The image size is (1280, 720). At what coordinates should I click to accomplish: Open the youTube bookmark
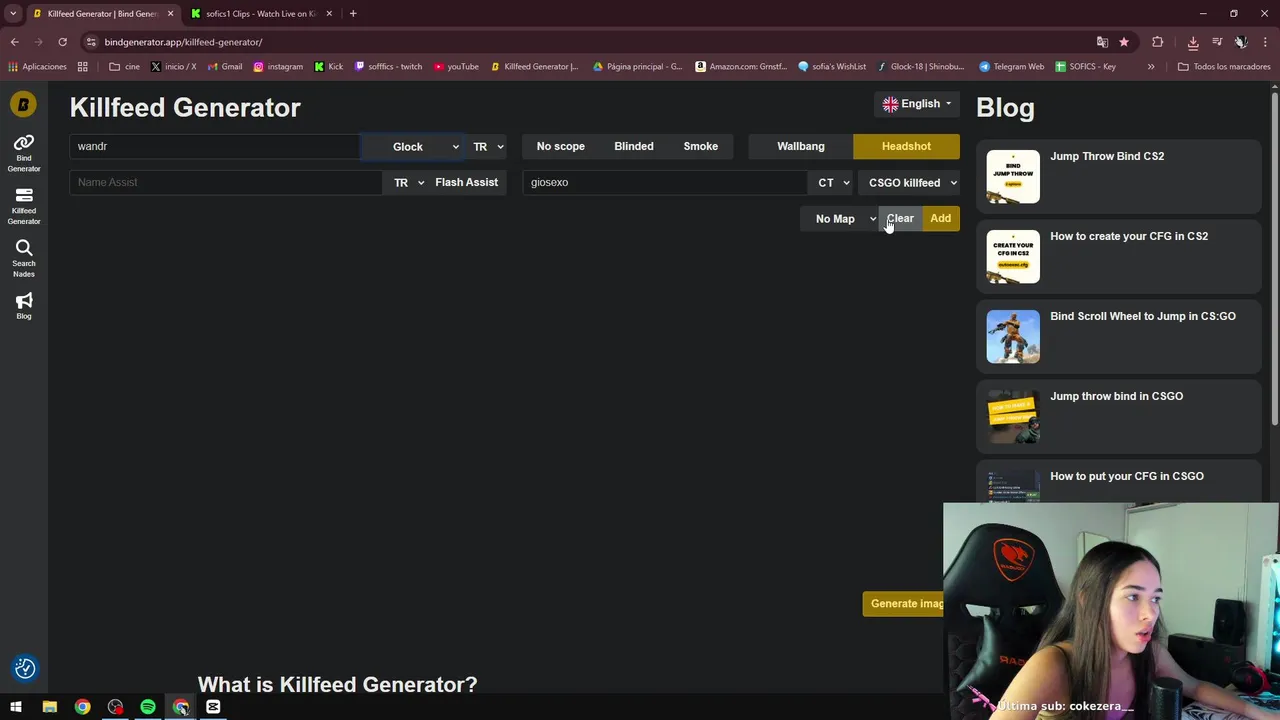(456, 67)
